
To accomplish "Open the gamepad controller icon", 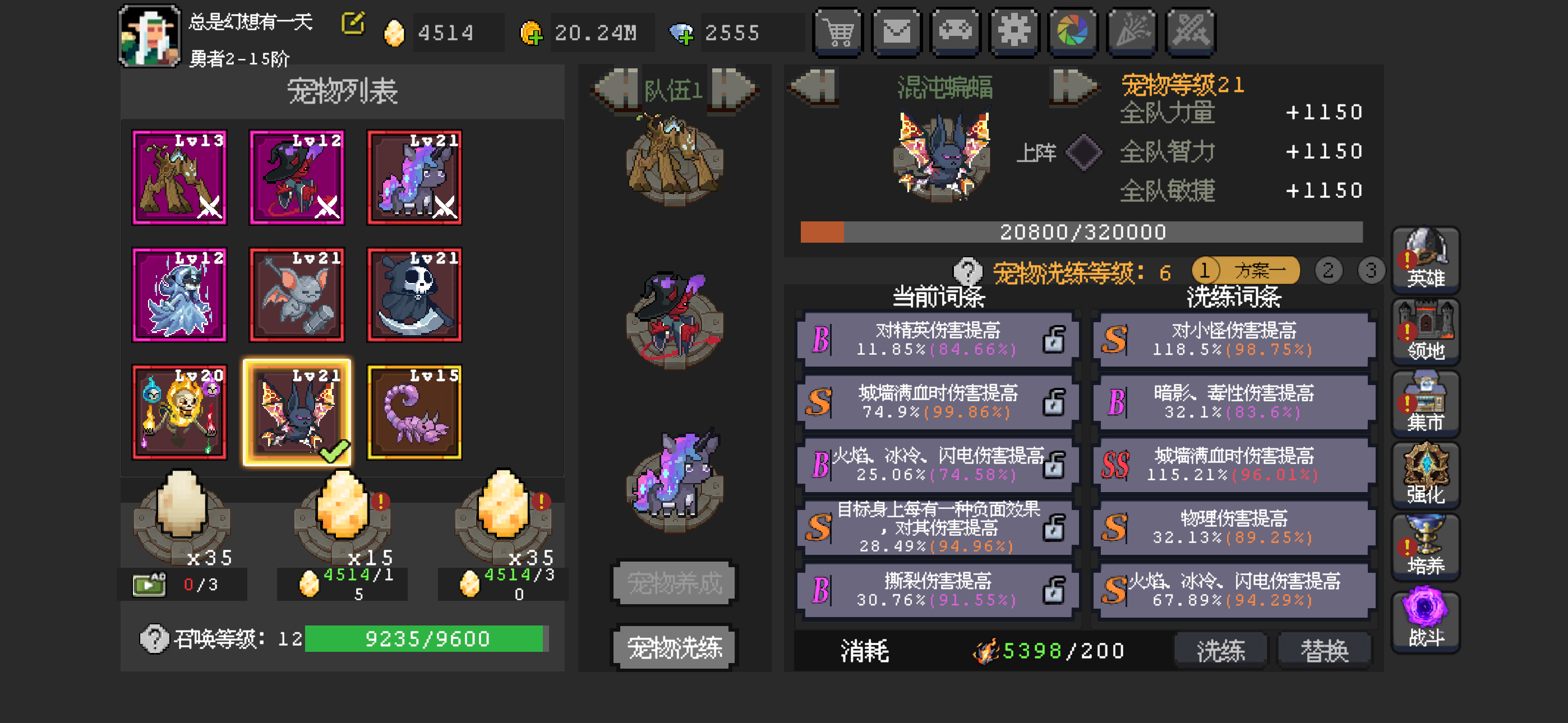I will coord(956,31).
